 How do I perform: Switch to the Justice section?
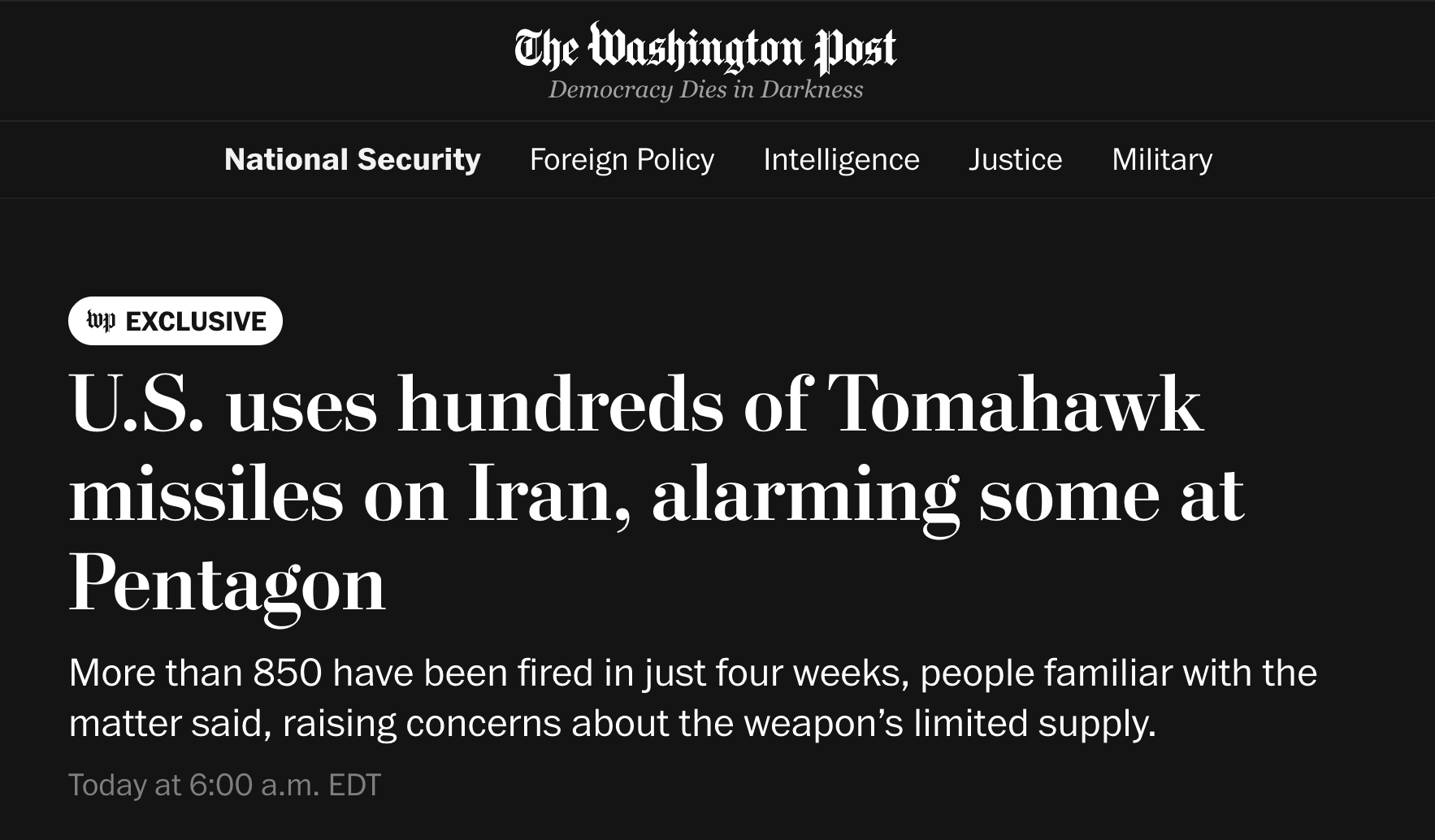(x=1015, y=159)
